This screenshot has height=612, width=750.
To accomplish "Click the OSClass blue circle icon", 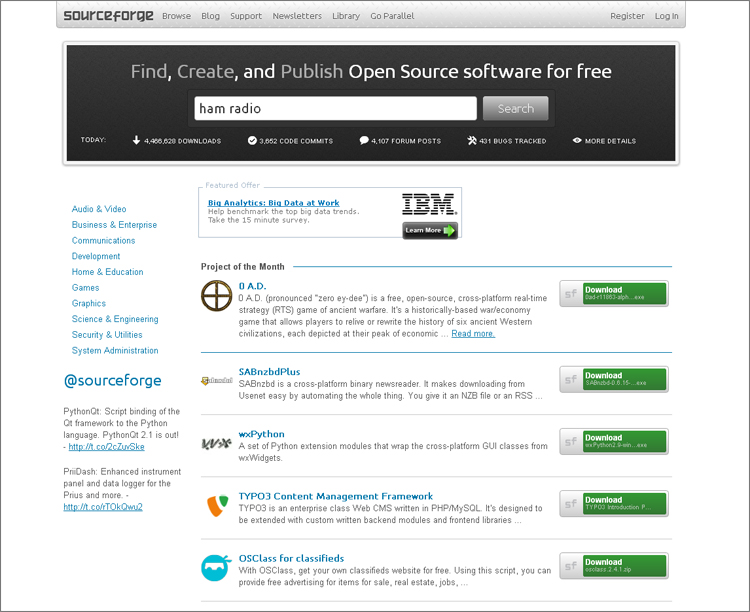I will coord(216,568).
